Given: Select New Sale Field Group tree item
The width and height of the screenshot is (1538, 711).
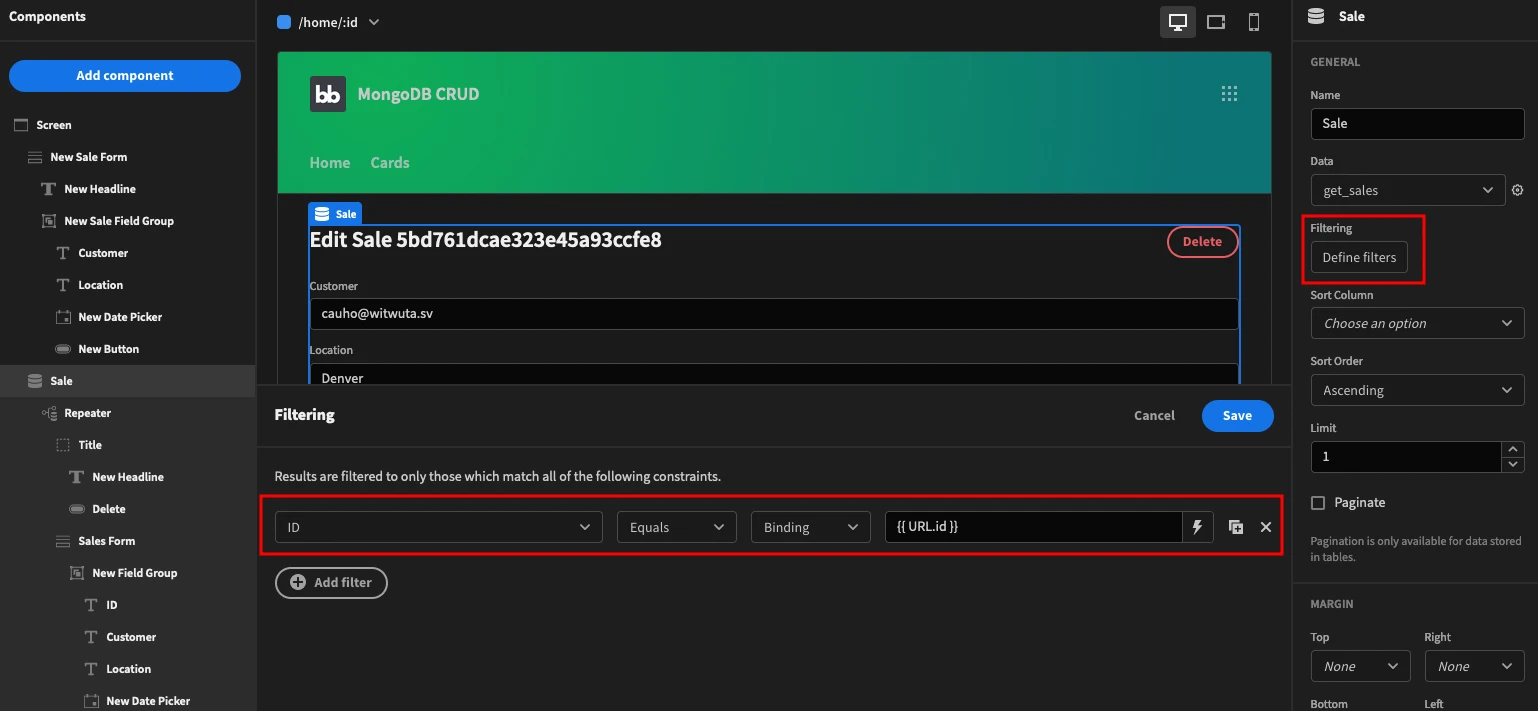Looking at the screenshot, I should point(119,221).
